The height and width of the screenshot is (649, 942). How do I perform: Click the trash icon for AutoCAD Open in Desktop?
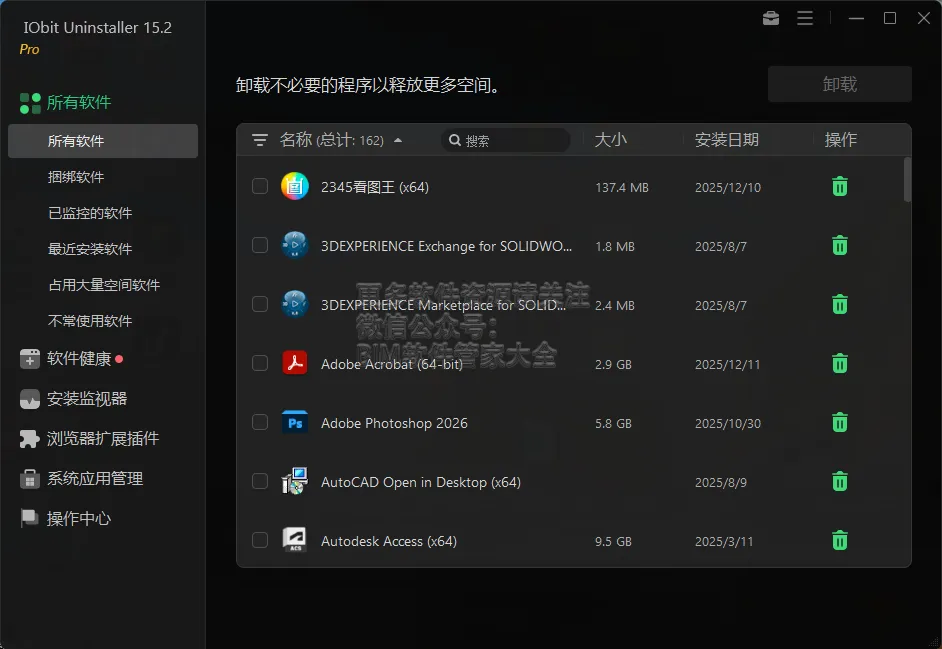840,481
